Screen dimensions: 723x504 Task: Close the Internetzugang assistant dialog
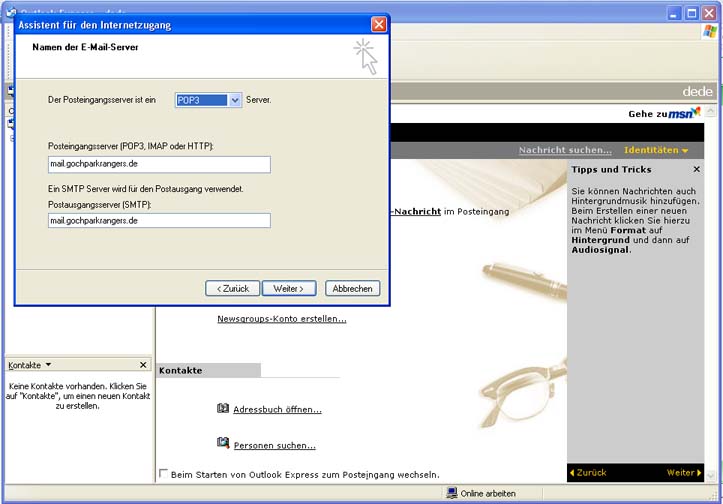tap(378, 24)
